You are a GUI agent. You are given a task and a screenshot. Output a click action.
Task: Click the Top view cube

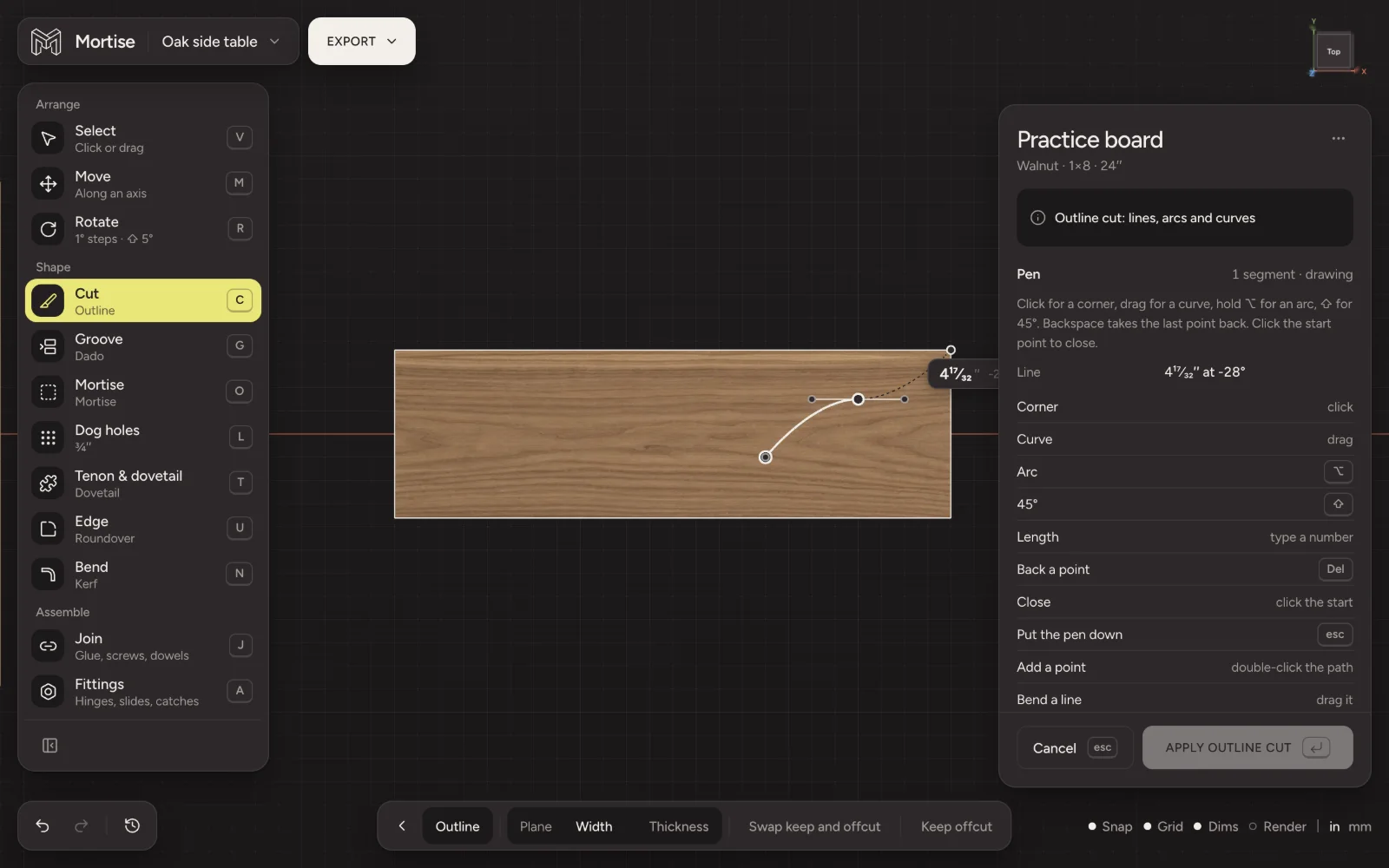pos(1333,51)
